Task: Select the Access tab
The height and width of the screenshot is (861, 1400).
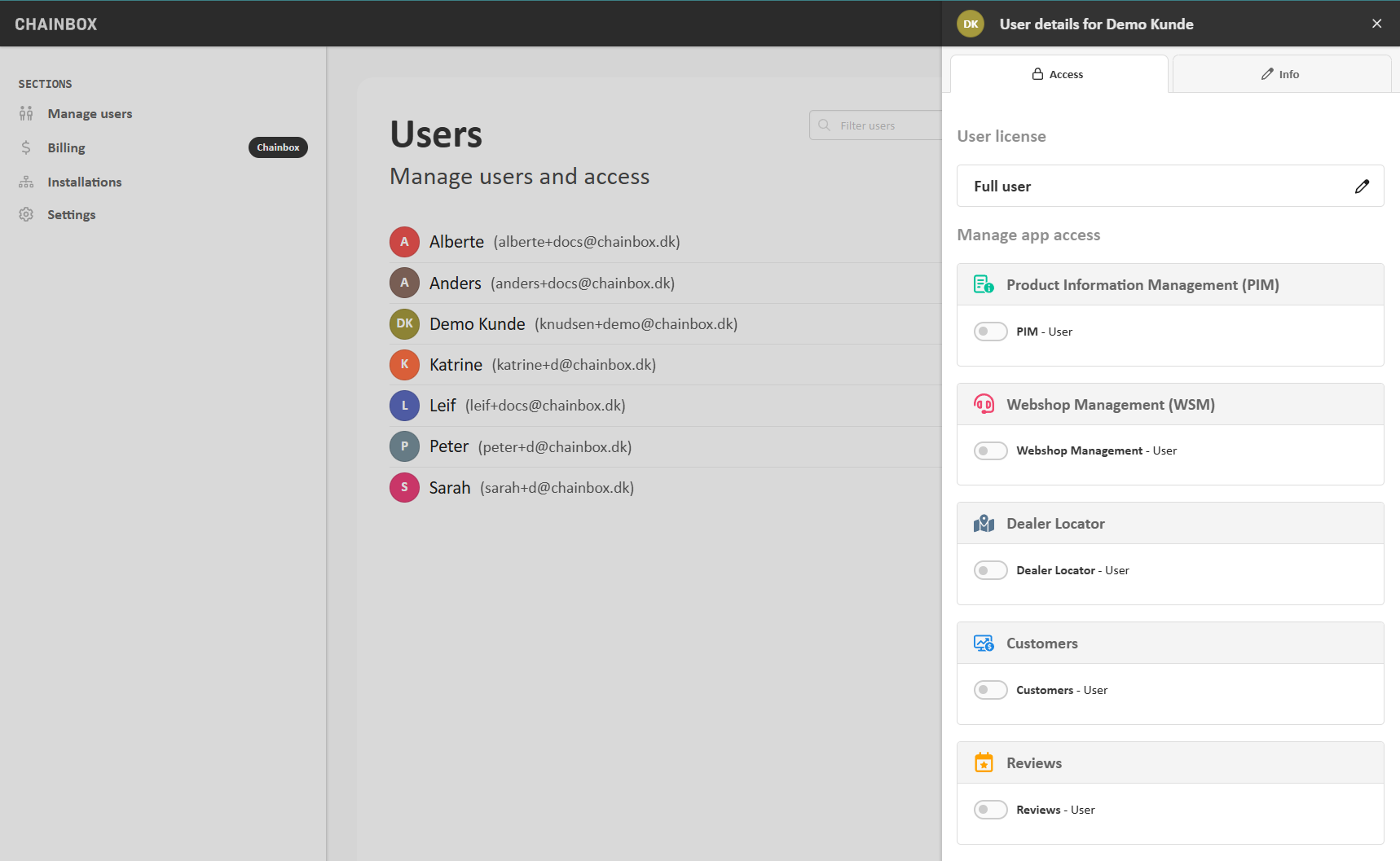Action: (1059, 74)
